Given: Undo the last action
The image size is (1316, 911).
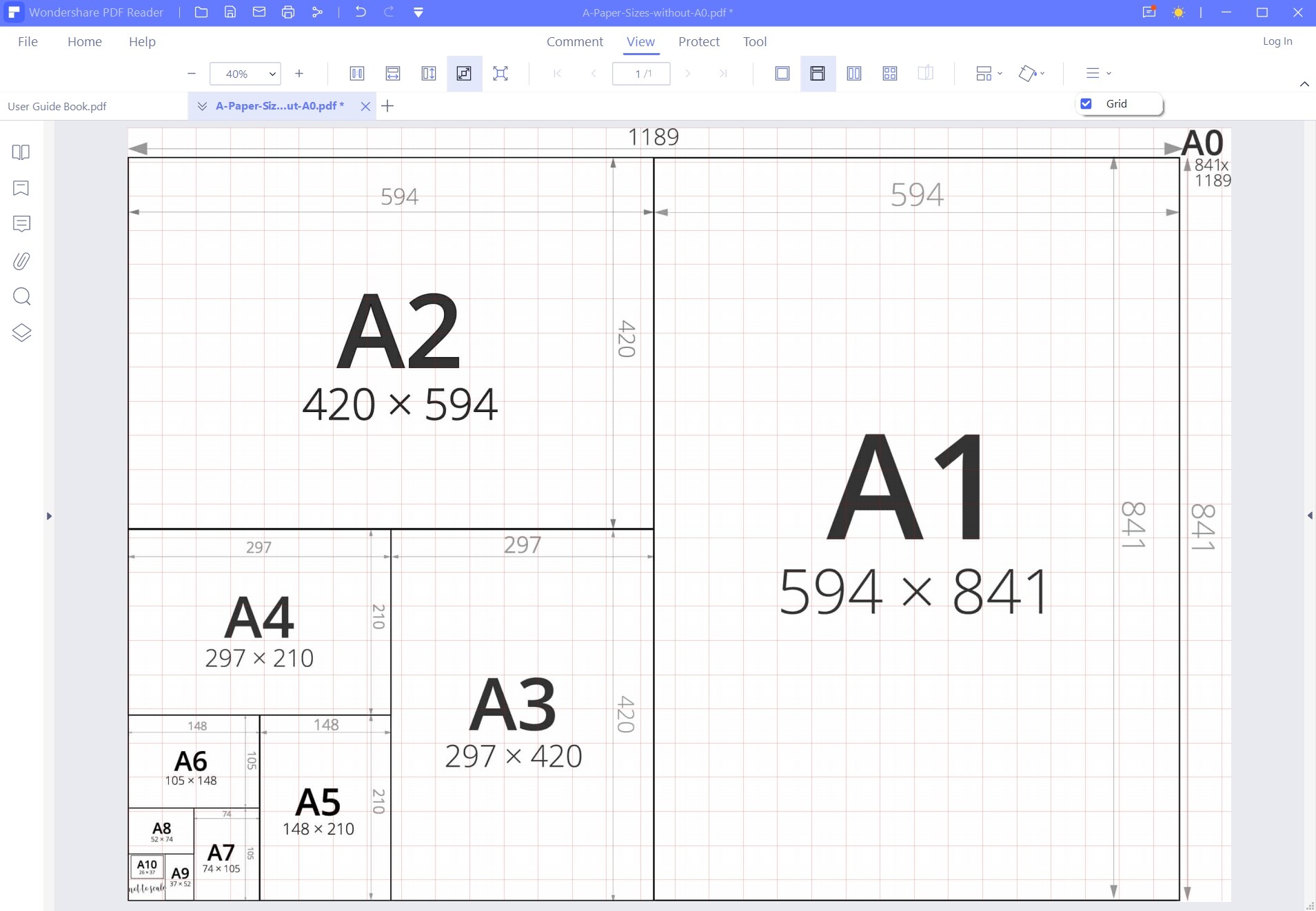Looking at the screenshot, I should tap(361, 12).
